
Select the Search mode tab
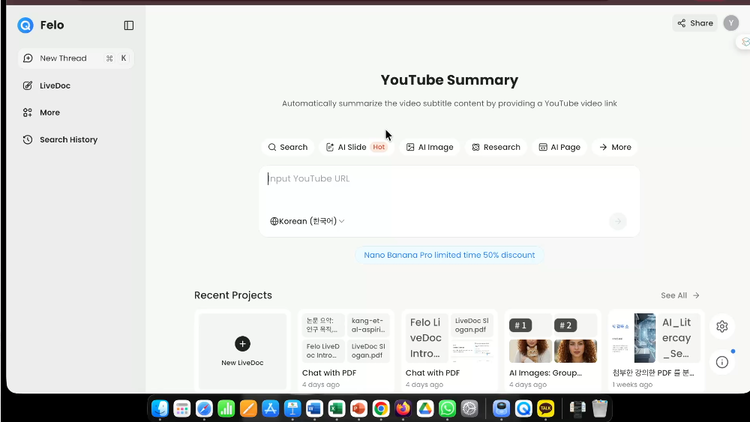pyautogui.click(x=287, y=147)
